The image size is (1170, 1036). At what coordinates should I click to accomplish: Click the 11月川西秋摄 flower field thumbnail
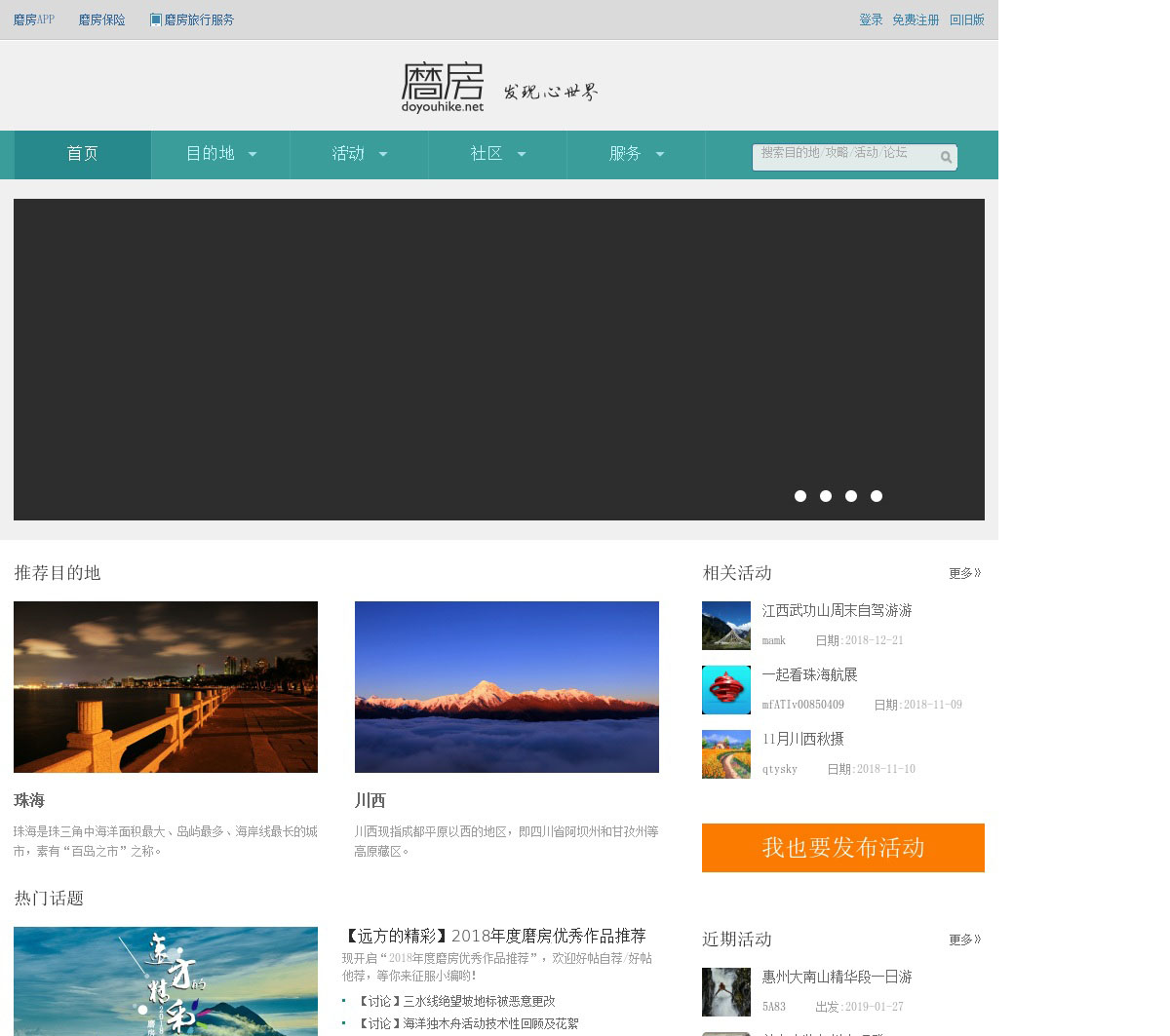(x=726, y=754)
